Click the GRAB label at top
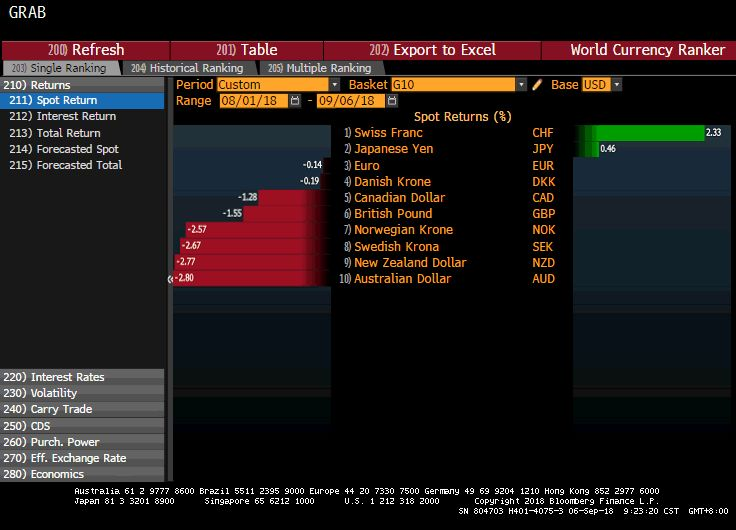The width and height of the screenshot is (736, 530). 27,12
